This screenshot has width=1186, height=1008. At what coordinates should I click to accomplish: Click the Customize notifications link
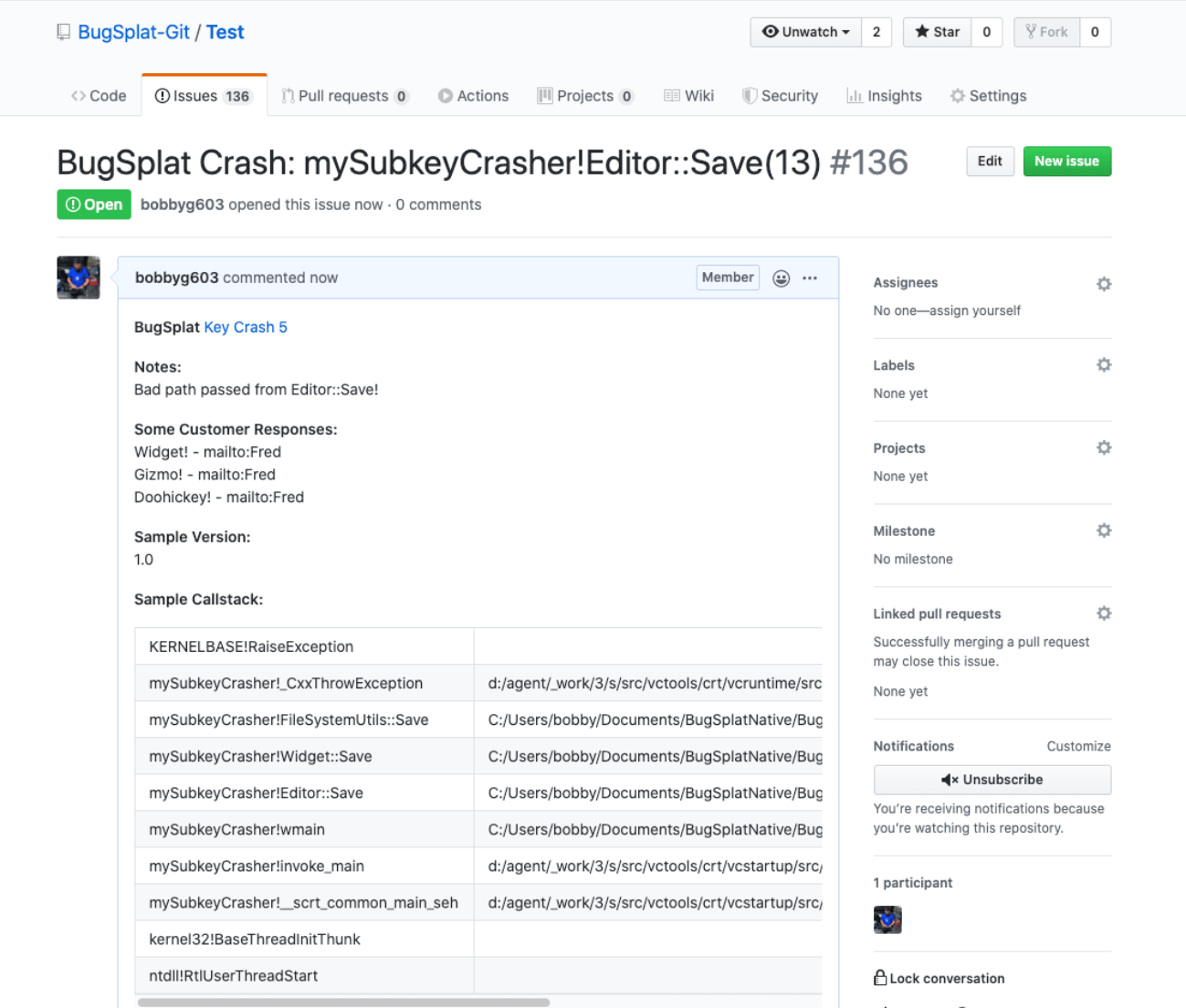click(x=1078, y=746)
